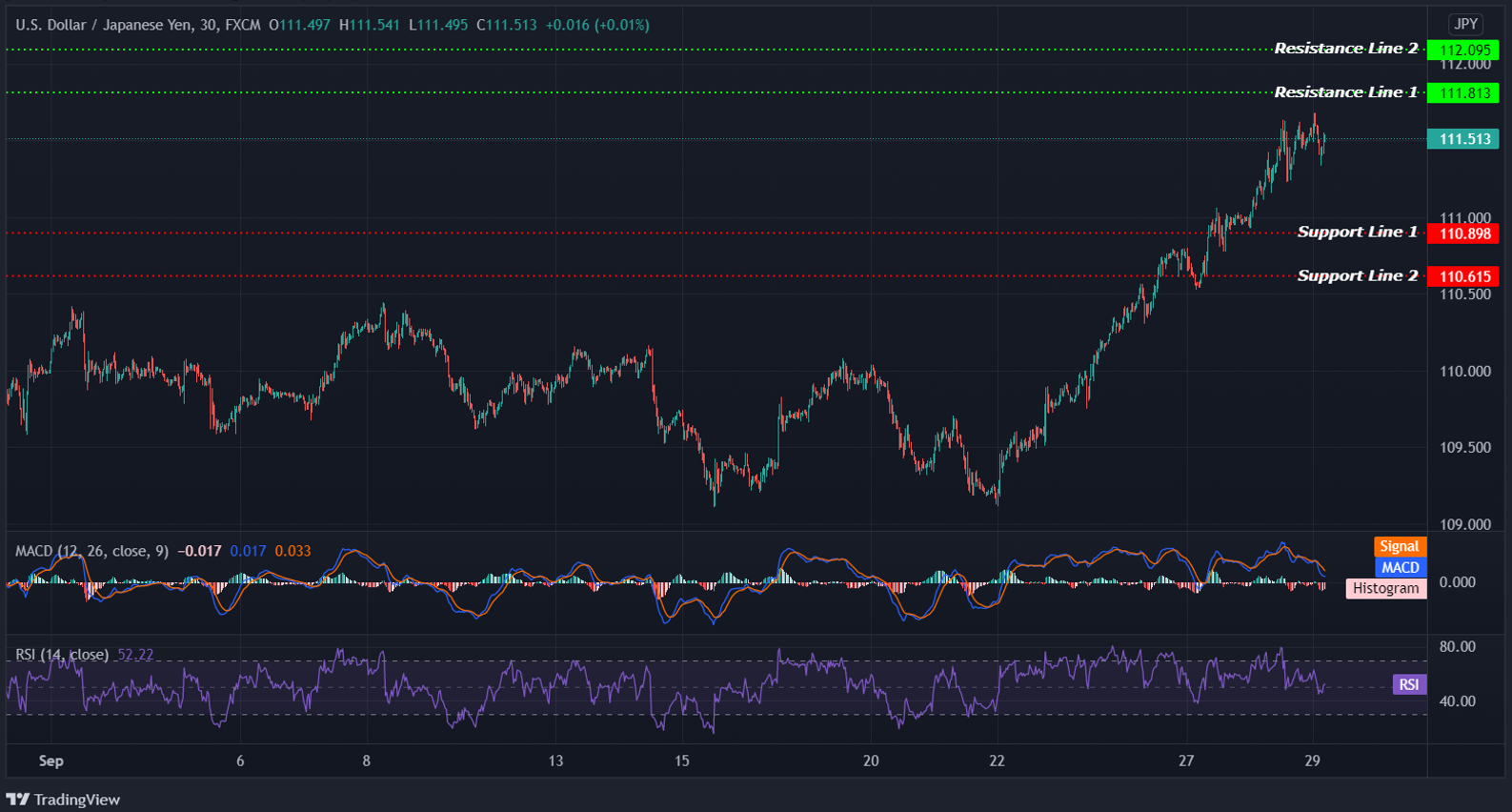This screenshot has width=1512, height=812.
Task: Click date 27 on the time axis
Action: 1186,761
